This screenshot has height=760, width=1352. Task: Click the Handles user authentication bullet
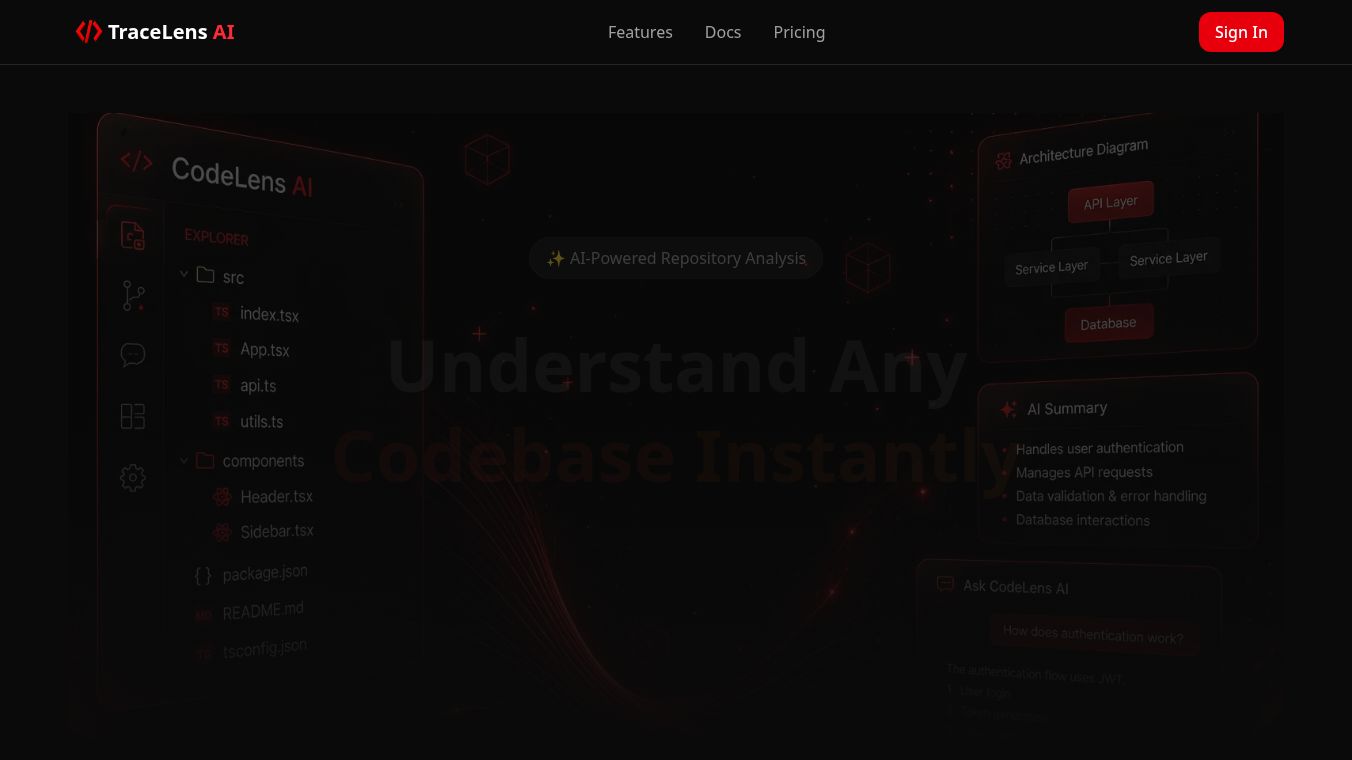(1100, 448)
